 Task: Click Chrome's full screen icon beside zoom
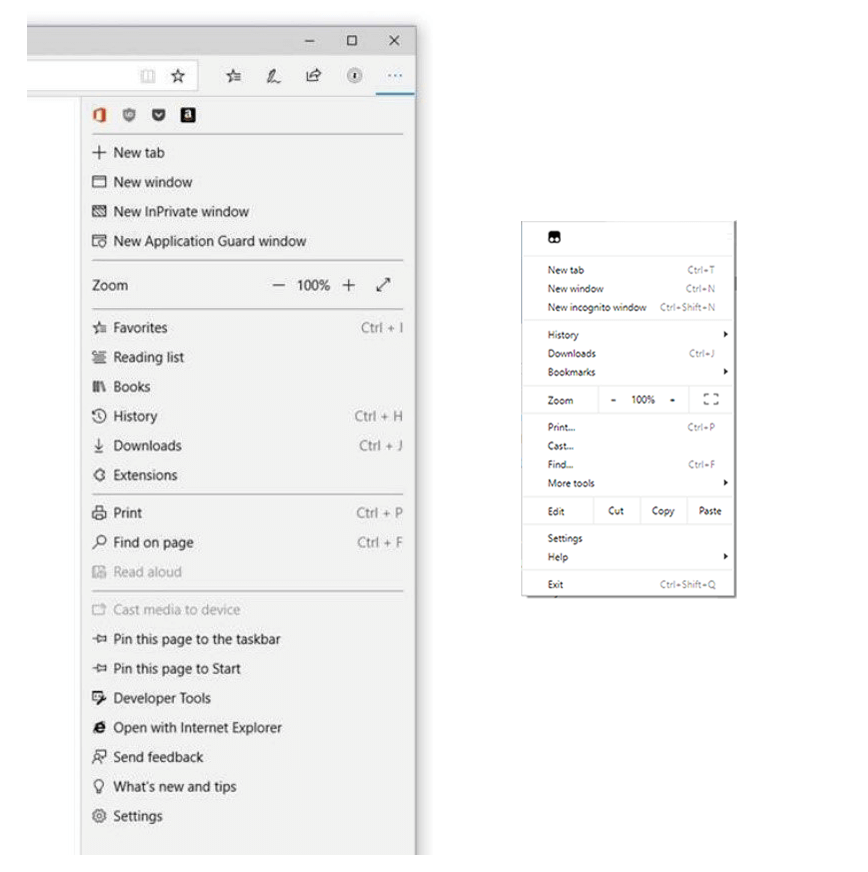click(x=710, y=399)
